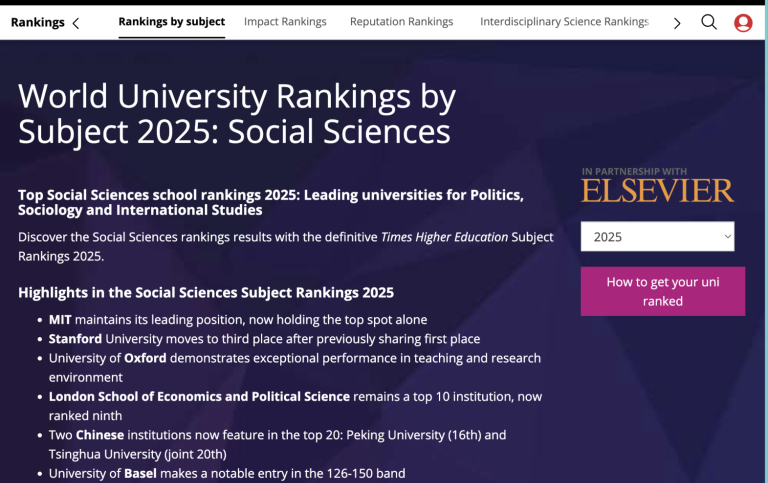Go to the Reputation Rankings tab
Viewport: 768px width, 483px height.
click(x=401, y=21)
